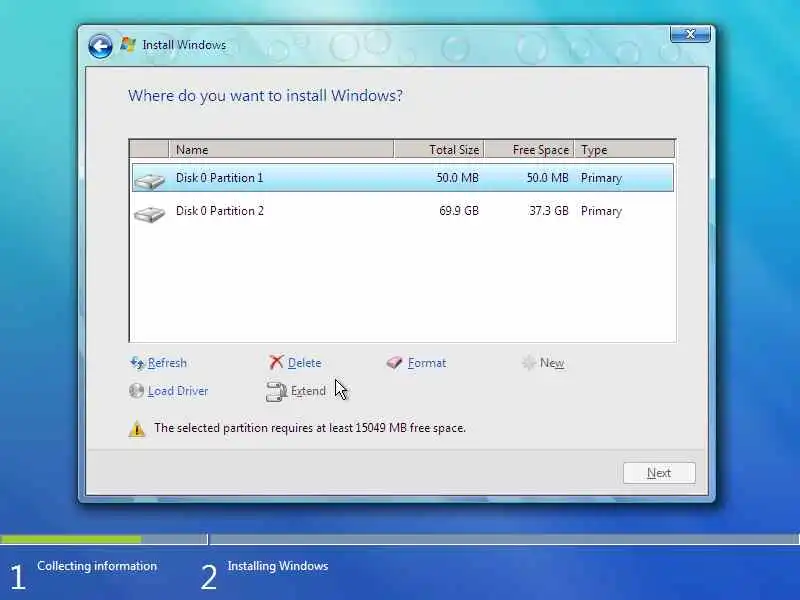Select Disk 0 Partition 1 row
Viewport: 800px width, 600px height.
click(403, 178)
